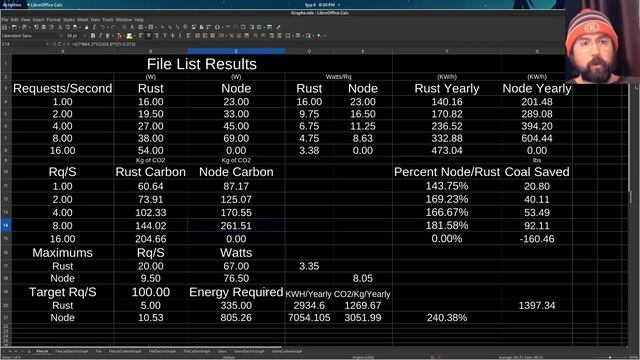Open the Sheet menu
640x360 pixels.
(x=82, y=20)
